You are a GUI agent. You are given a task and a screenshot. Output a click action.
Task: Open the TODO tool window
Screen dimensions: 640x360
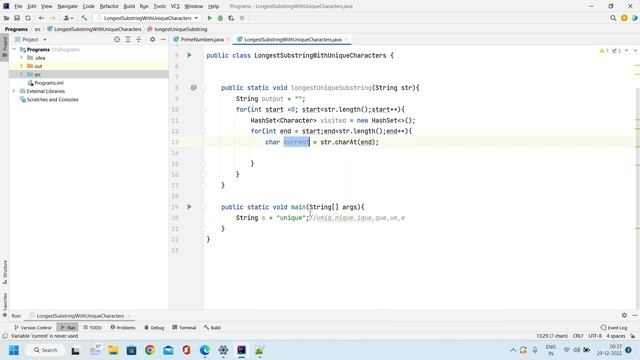(92, 327)
